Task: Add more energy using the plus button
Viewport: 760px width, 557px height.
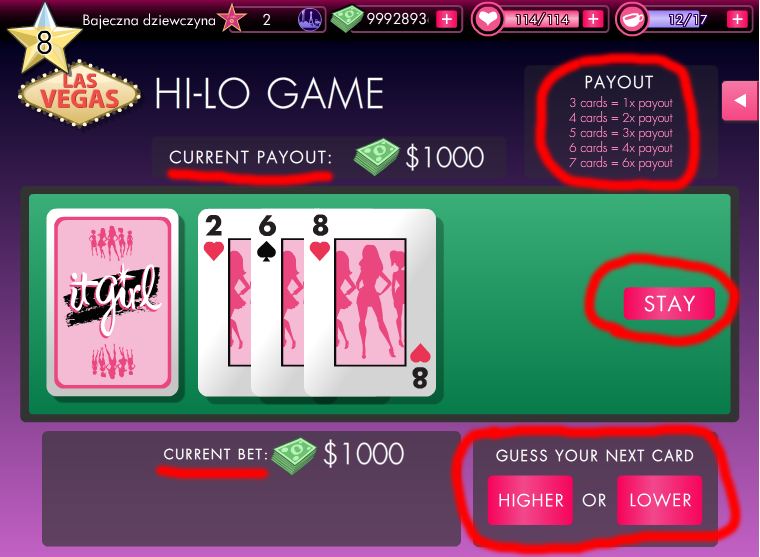Action: tap(593, 19)
